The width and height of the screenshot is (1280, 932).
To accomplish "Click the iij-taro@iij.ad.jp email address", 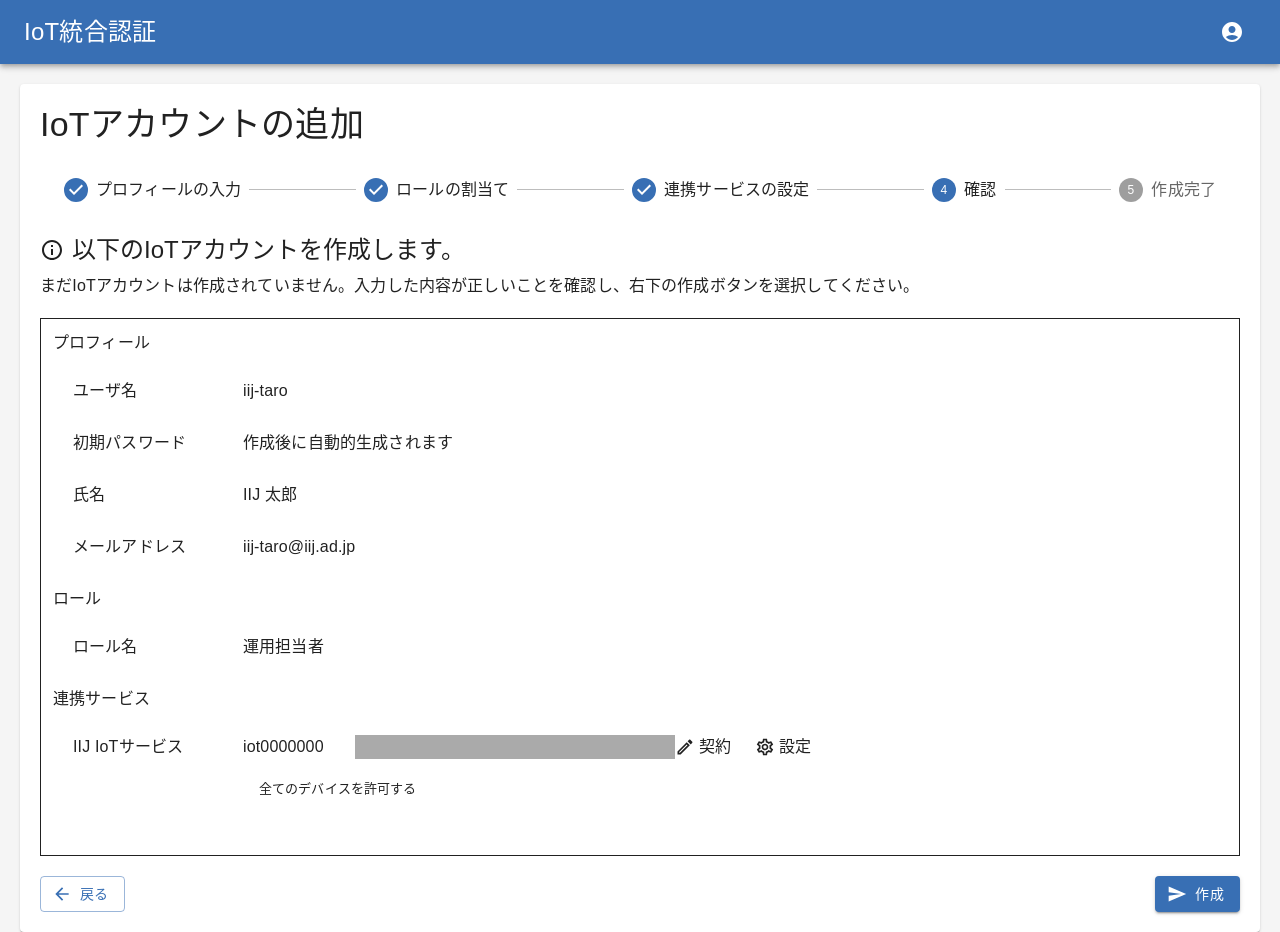I will (299, 547).
